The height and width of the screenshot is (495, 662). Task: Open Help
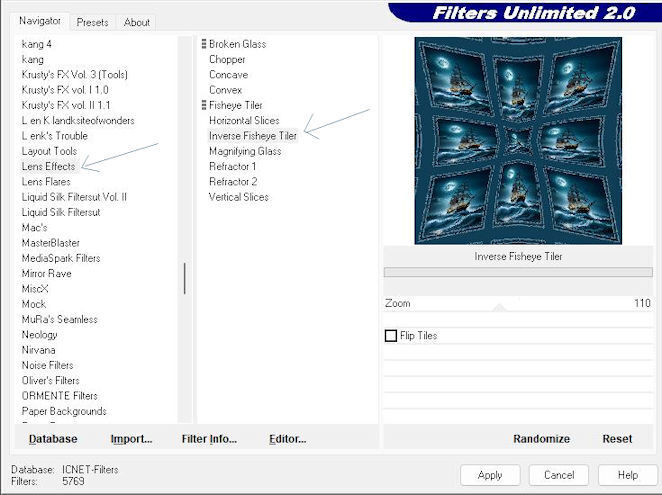628,475
